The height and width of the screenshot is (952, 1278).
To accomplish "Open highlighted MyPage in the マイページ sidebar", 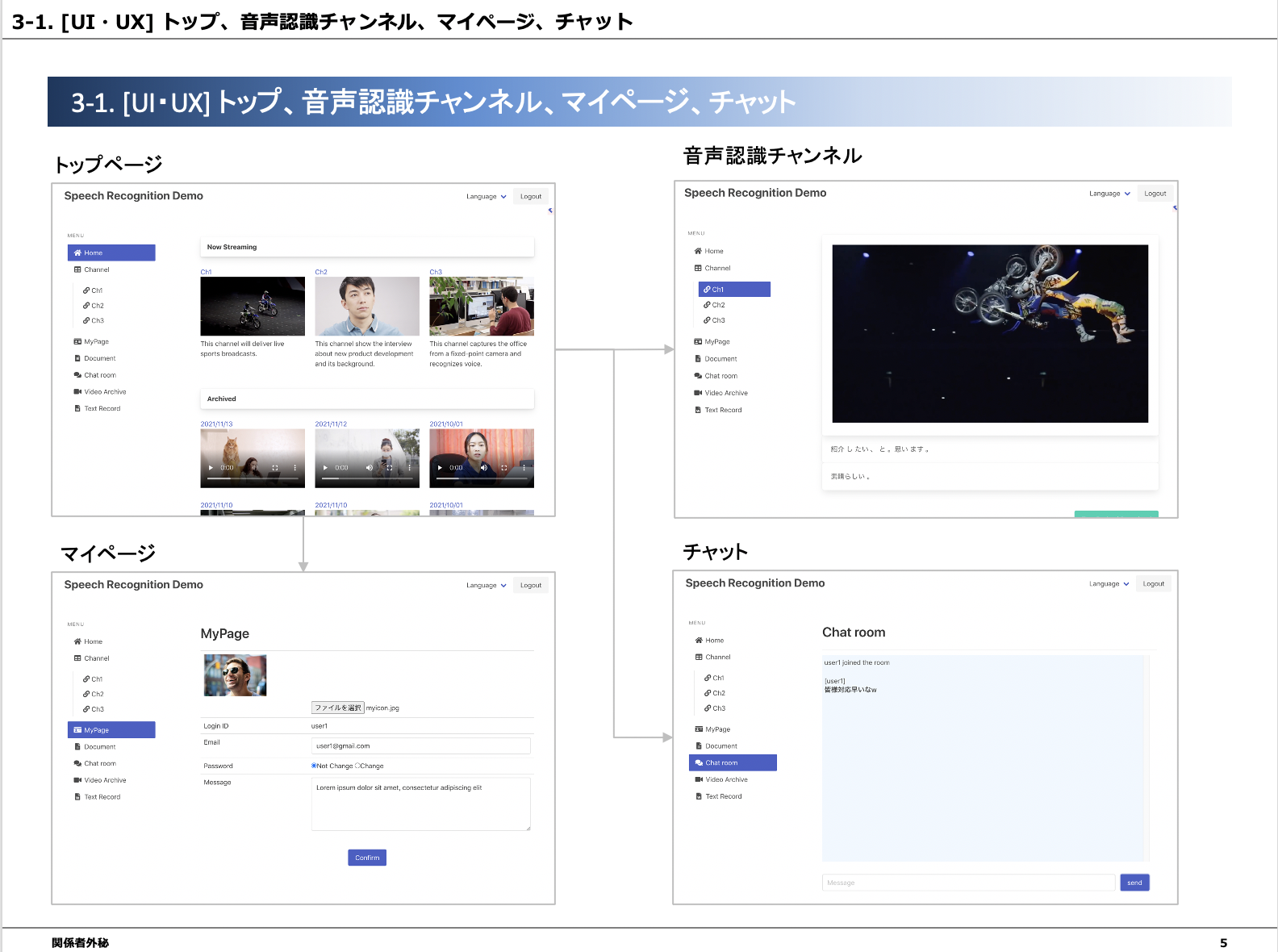I will tap(111, 730).
